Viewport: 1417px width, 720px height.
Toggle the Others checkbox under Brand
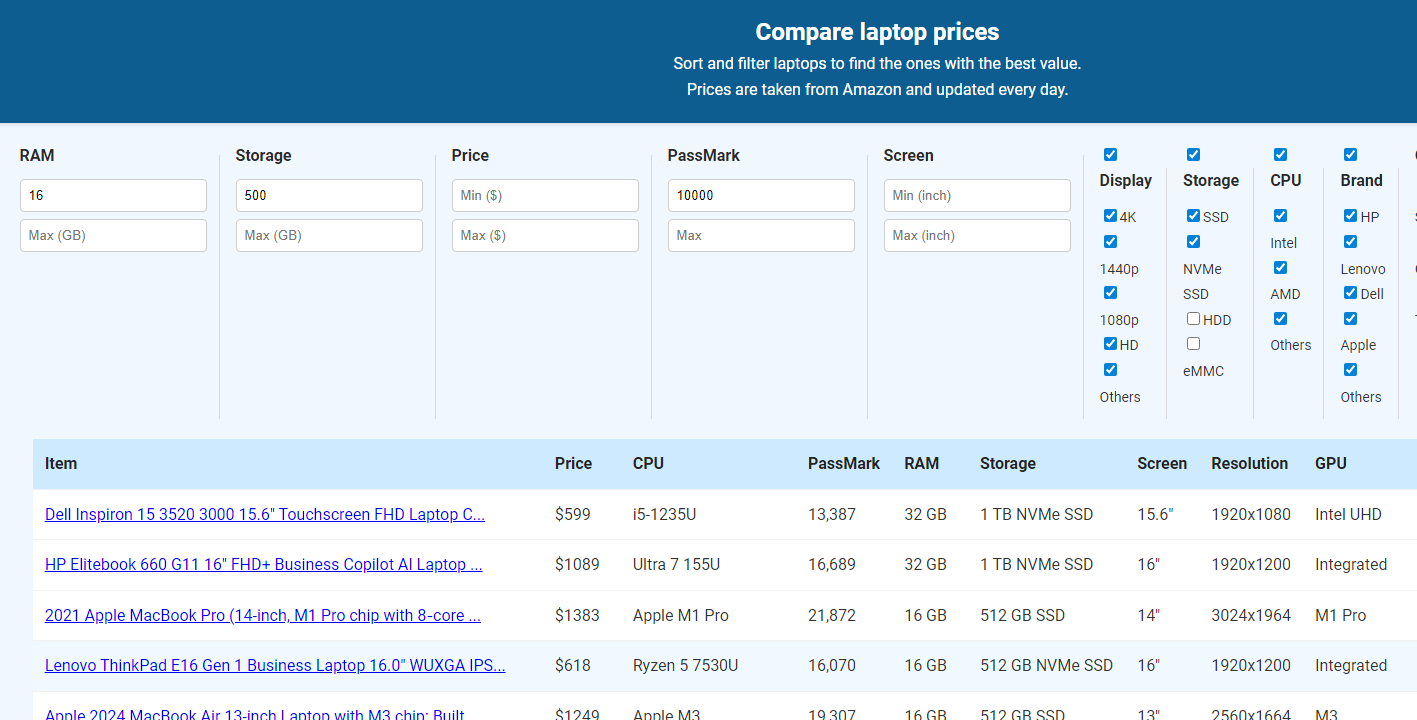[x=1350, y=369]
